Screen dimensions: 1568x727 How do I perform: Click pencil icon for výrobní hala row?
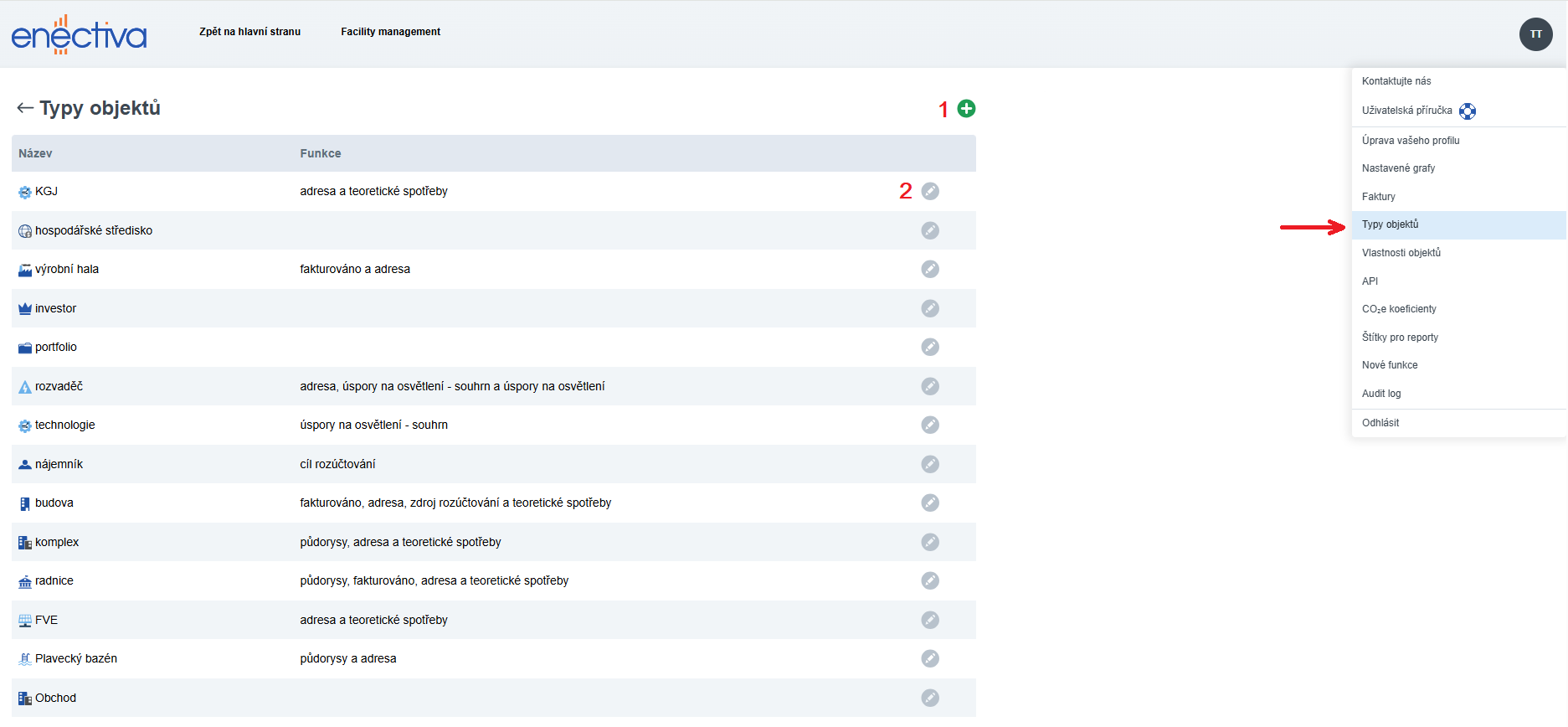click(930, 270)
